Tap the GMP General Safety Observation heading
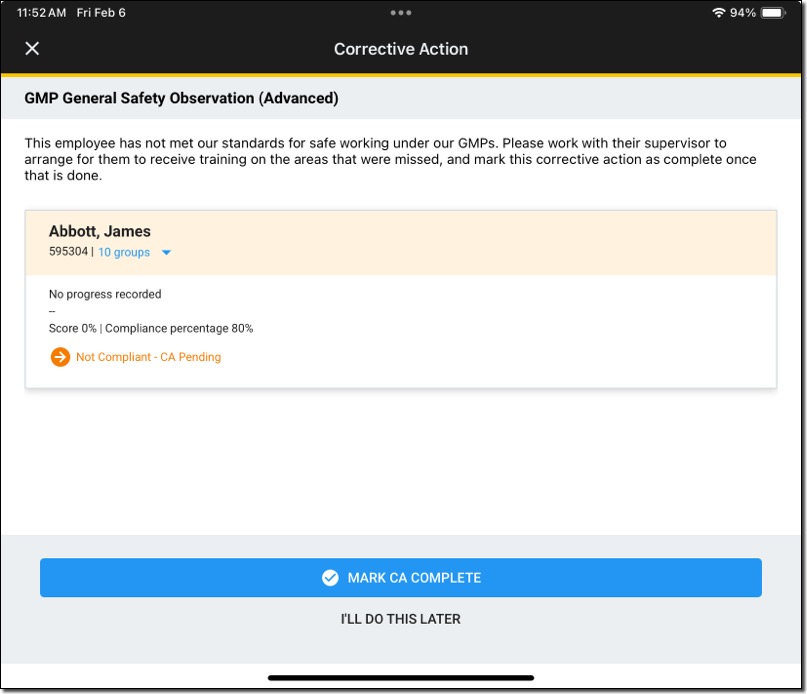Screen dimensions: 807x694 (181, 99)
